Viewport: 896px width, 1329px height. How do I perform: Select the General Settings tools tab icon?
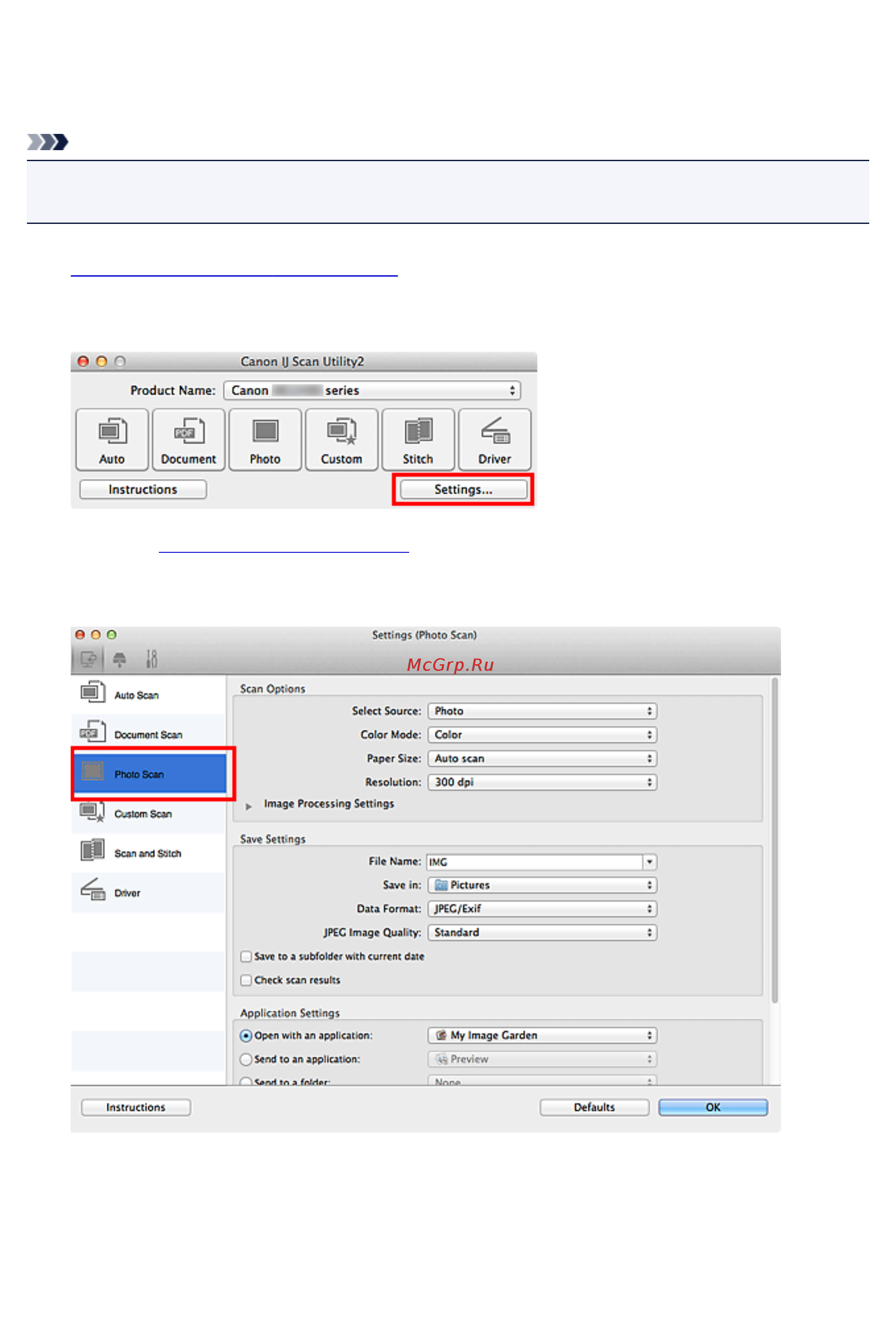[151, 659]
